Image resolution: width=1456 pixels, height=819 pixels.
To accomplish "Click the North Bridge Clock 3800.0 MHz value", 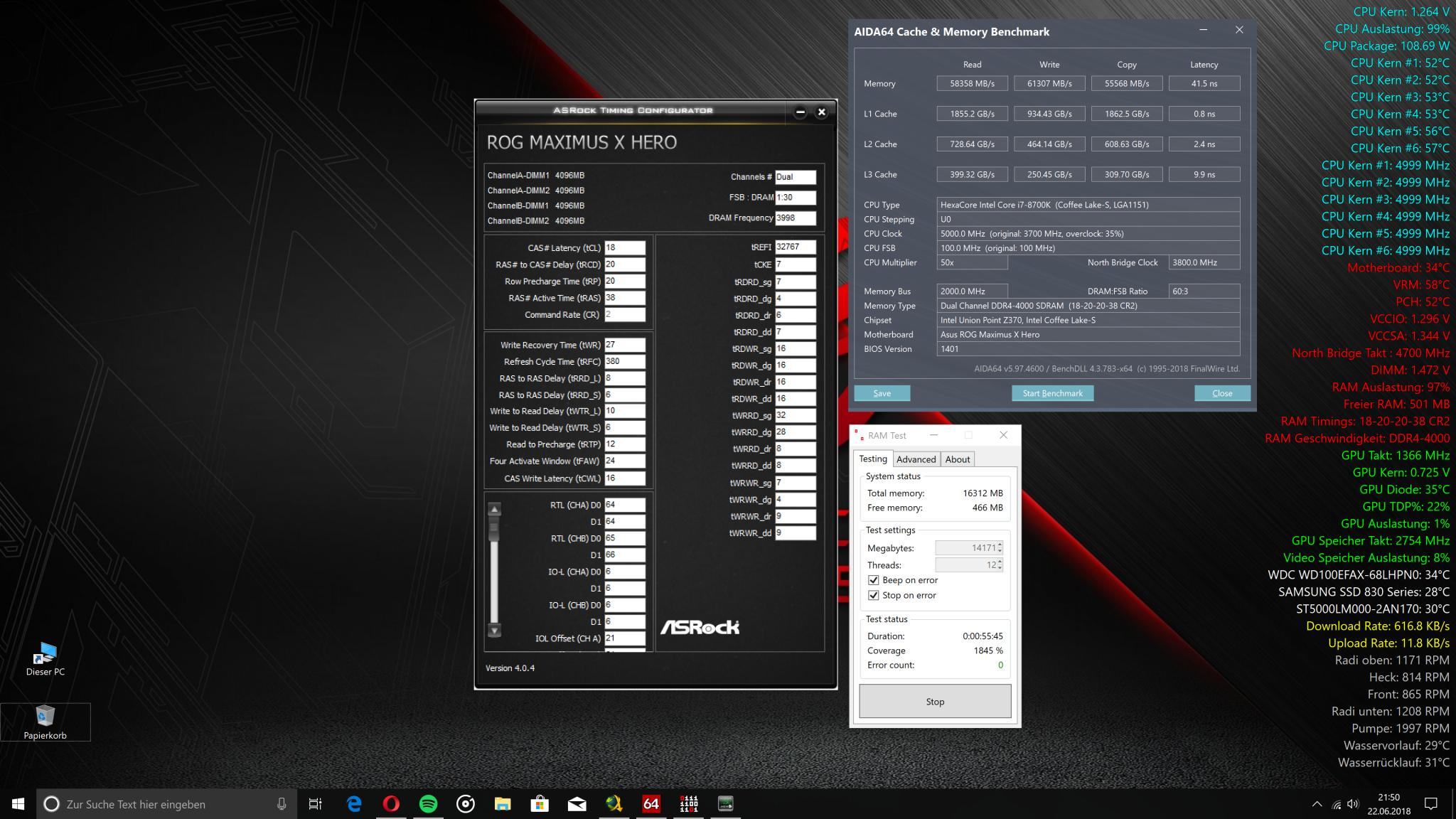I will (x=1204, y=262).
